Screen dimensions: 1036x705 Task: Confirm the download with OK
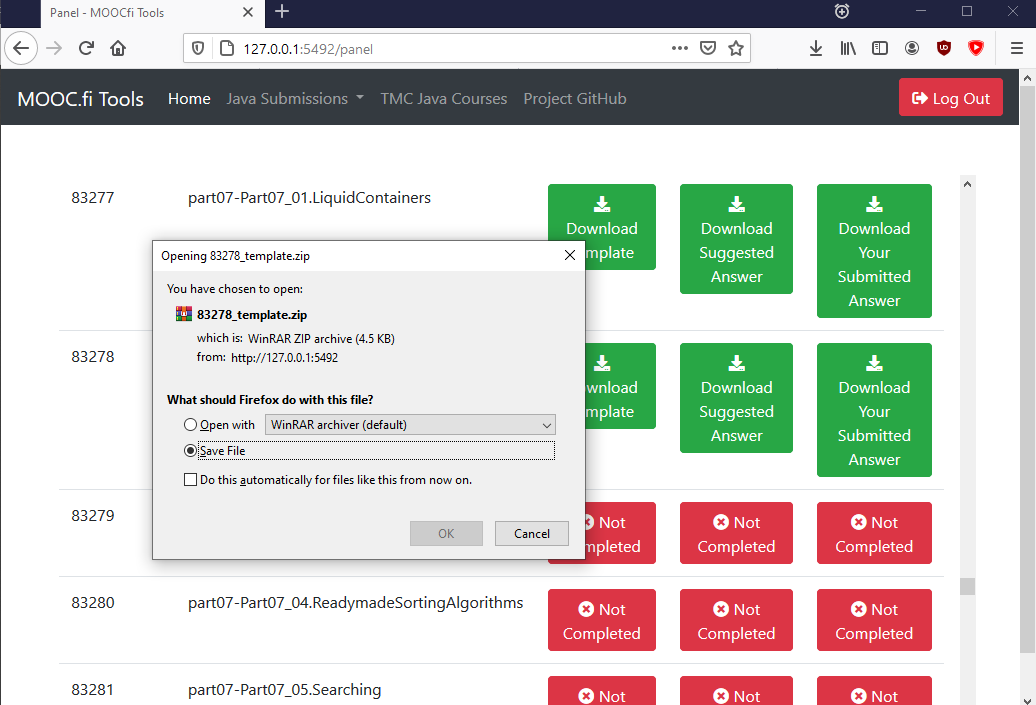point(446,533)
